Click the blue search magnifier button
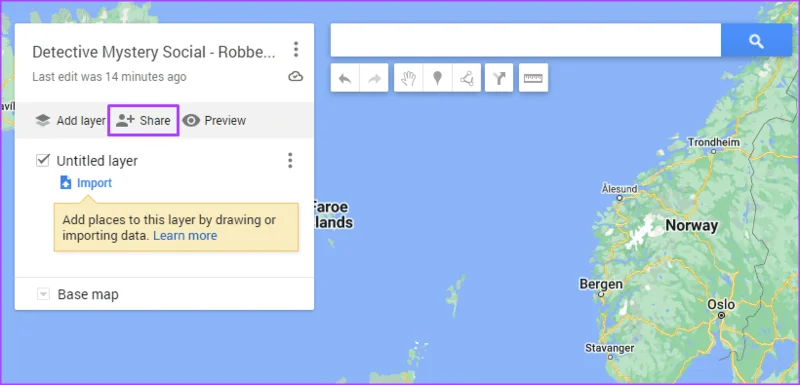Viewport: 800px width, 385px height. [756, 40]
